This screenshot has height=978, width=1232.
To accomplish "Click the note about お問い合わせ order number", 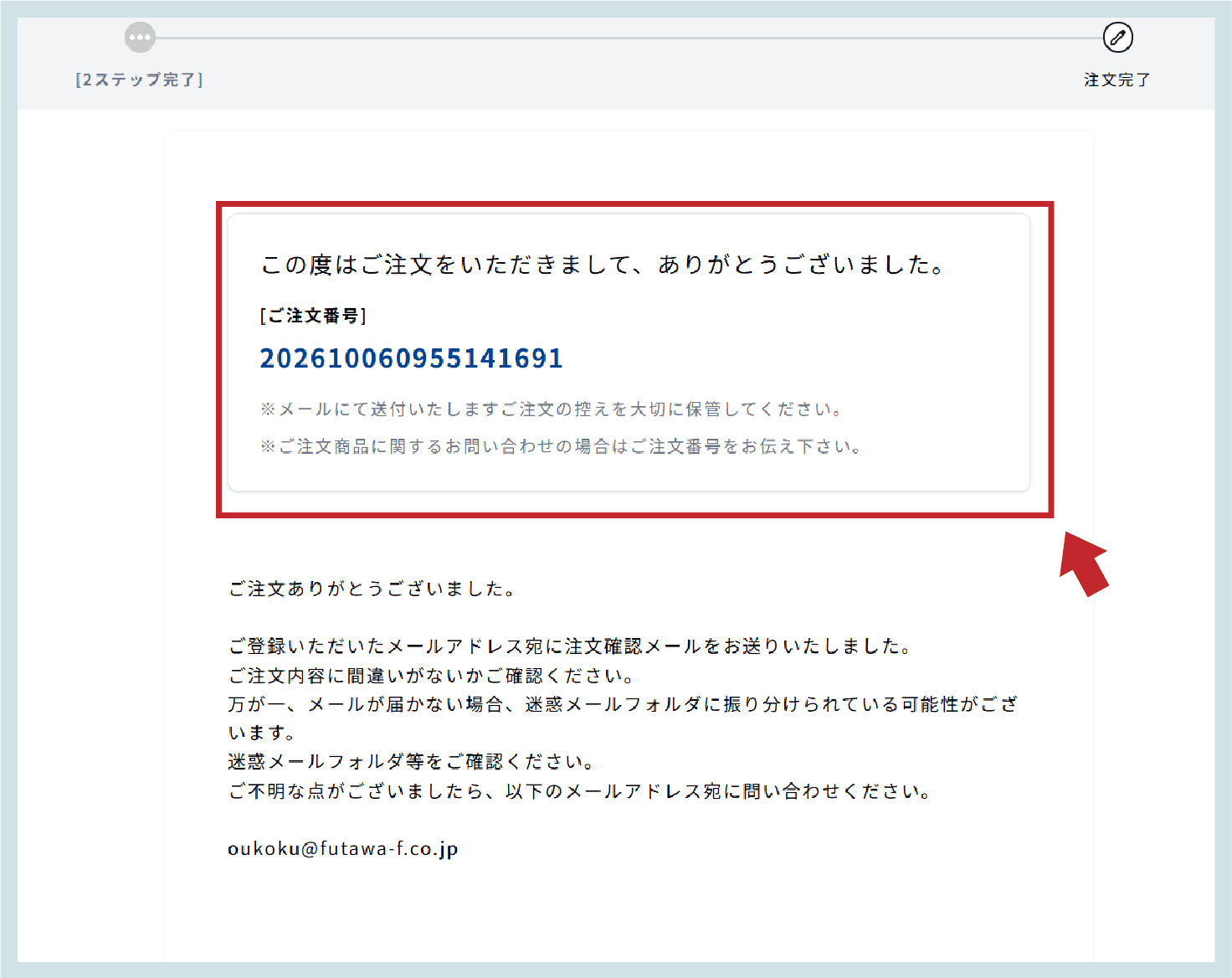I will pyautogui.click(x=561, y=446).
